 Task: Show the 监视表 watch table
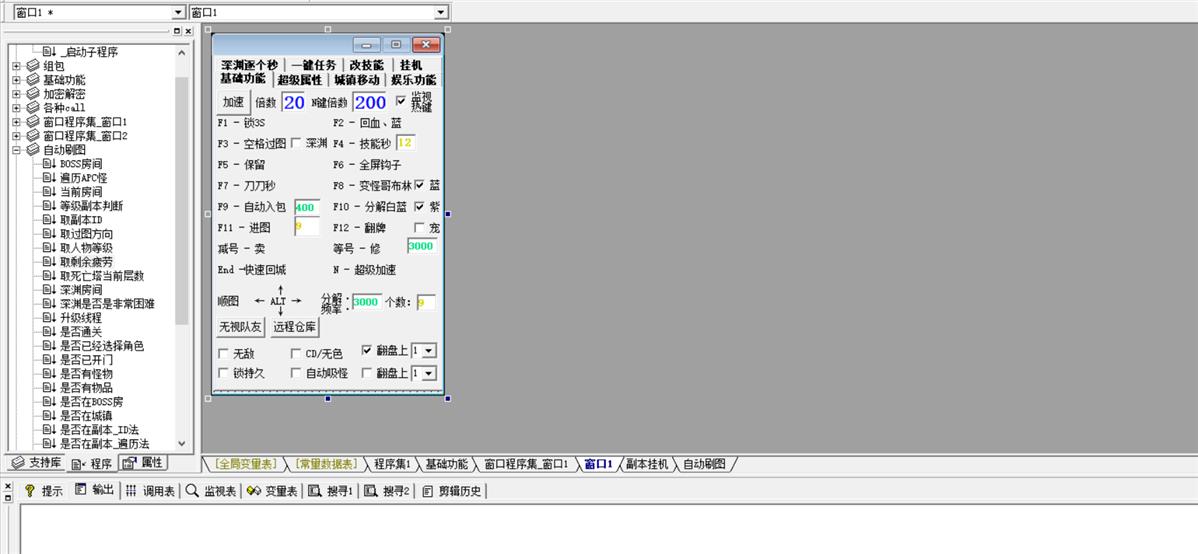pyautogui.click(x=211, y=491)
